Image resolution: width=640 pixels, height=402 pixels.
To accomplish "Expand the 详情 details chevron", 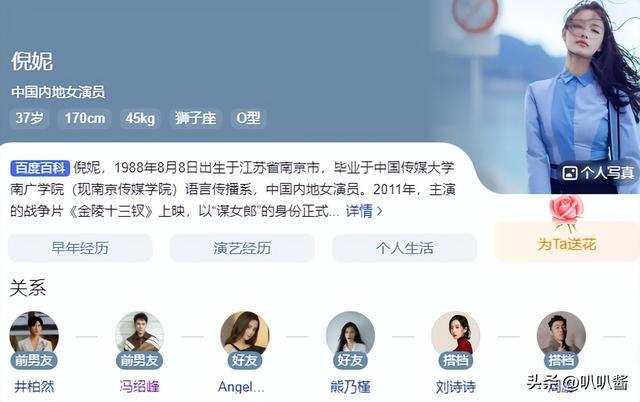I will 380,211.
